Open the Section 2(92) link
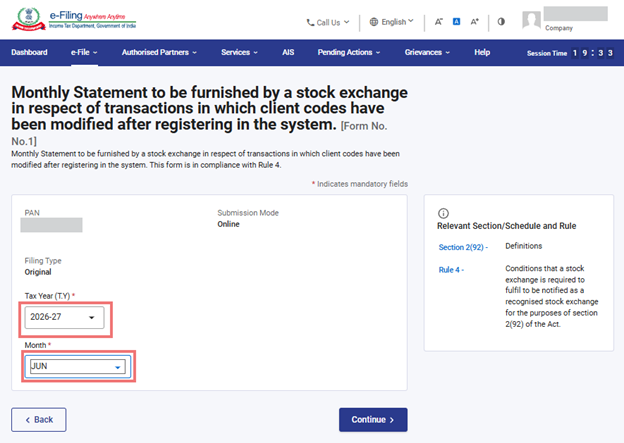Screen dimensions: 624x443 click(x=464, y=247)
